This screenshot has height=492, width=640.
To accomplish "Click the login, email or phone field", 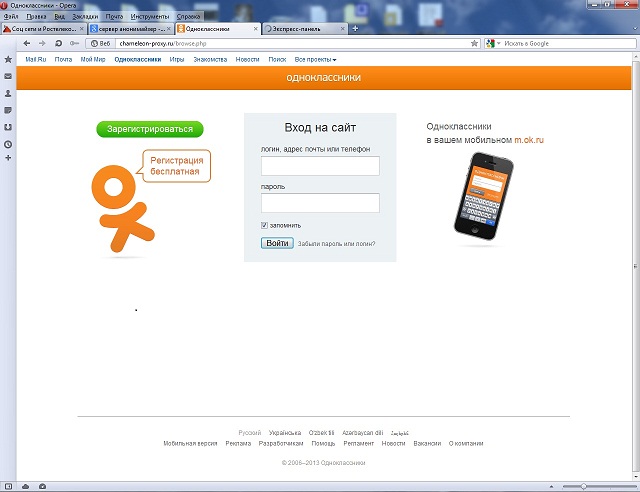I will pyautogui.click(x=320, y=166).
